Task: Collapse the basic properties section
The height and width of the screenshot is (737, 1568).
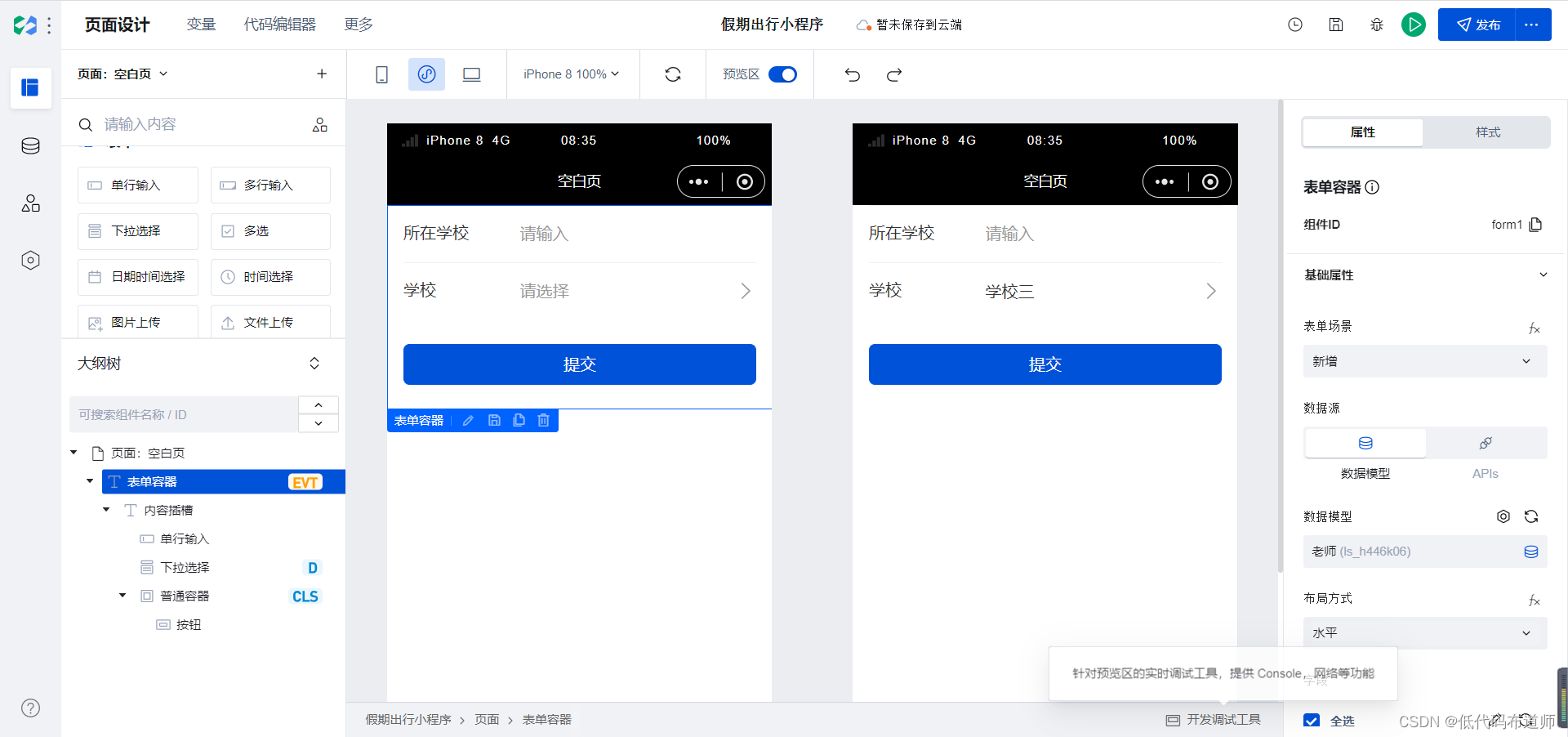Action: [x=1543, y=275]
